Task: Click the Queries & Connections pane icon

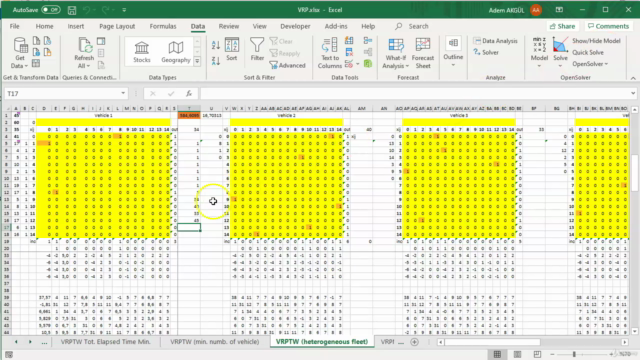Action: (101, 41)
